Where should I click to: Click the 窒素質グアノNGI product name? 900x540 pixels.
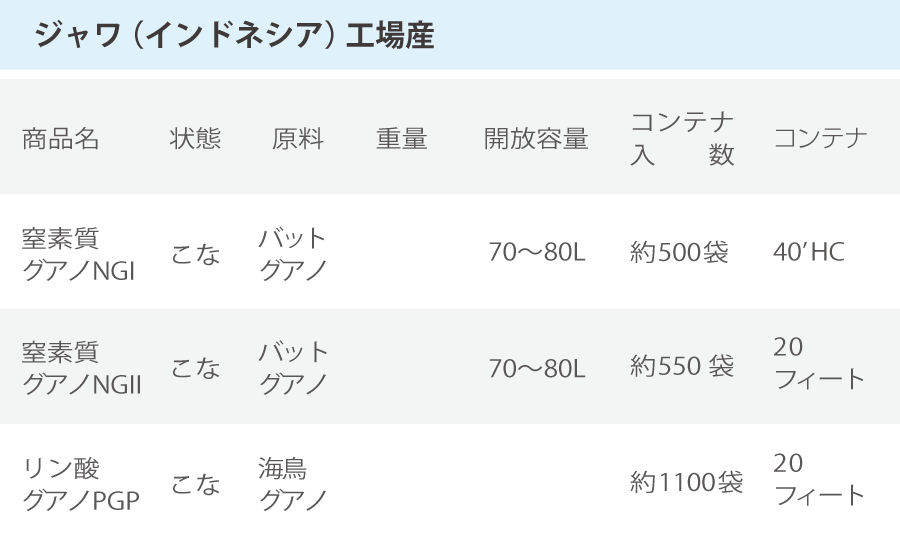coord(78,254)
